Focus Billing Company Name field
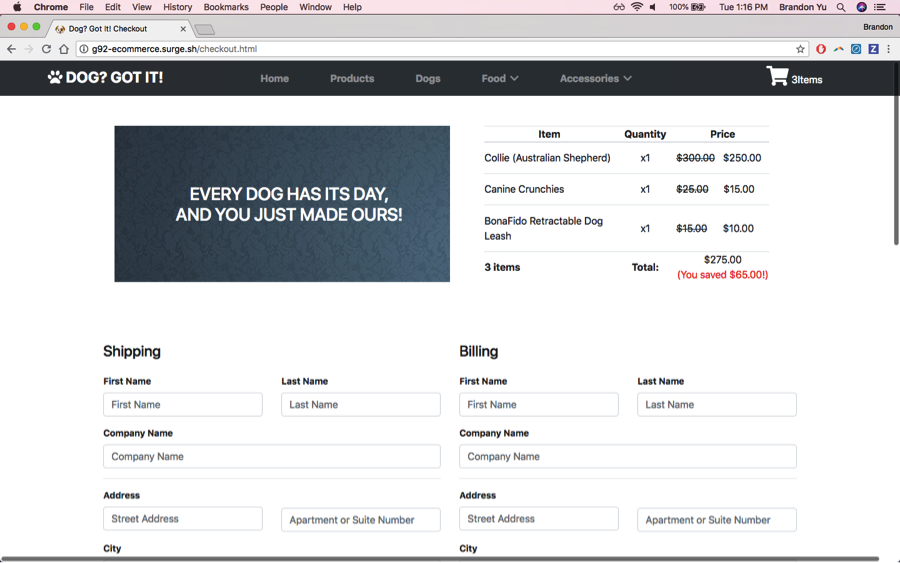 [x=627, y=456]
